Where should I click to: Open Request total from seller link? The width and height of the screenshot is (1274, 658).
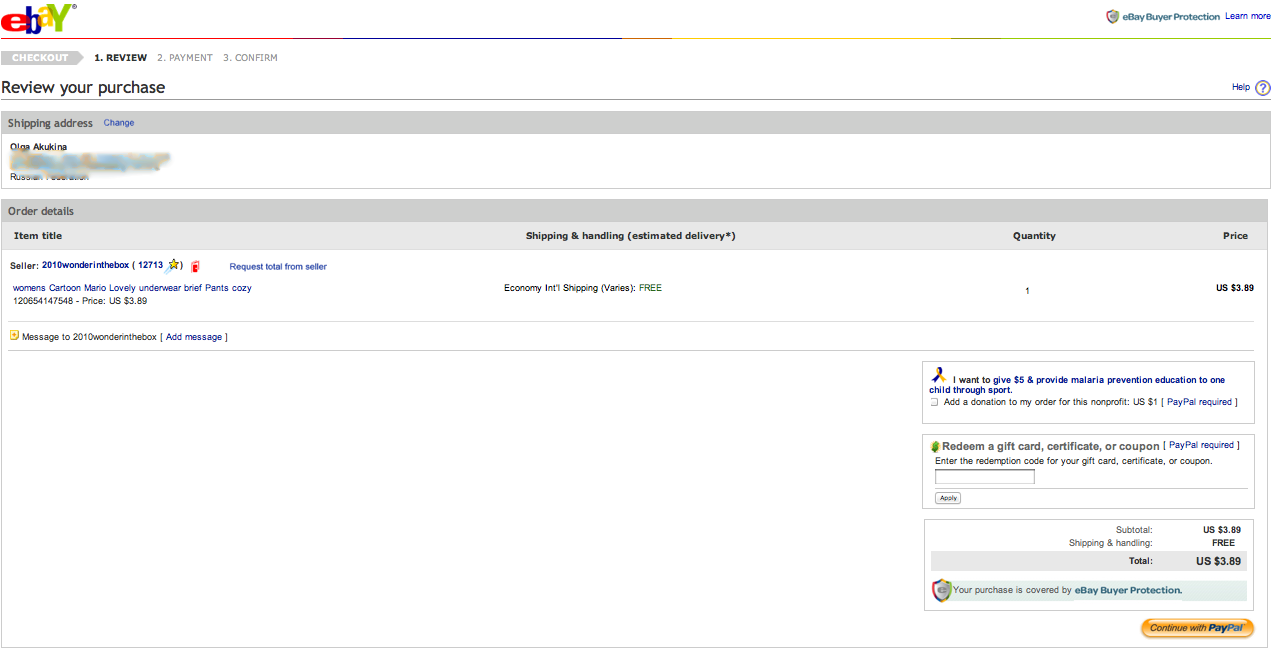pyautogui.click(x=278, y=267)
